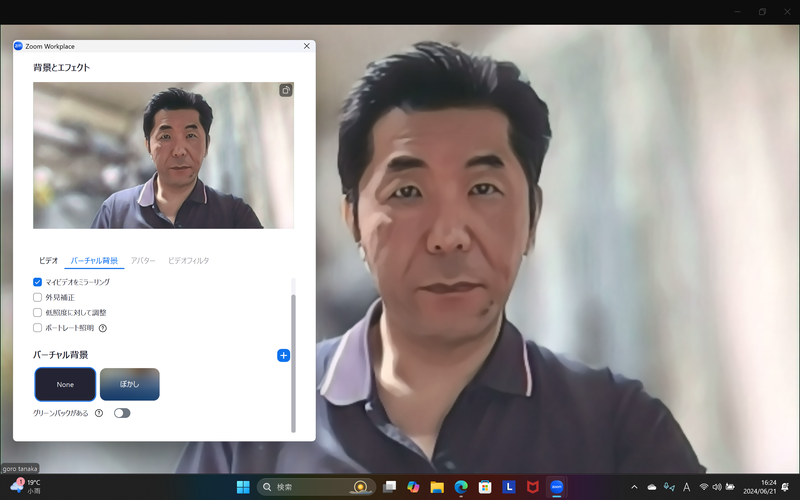This screenshot has height=500, width=800.
Task: Select the None virtual background
Action: coord(65,384)
